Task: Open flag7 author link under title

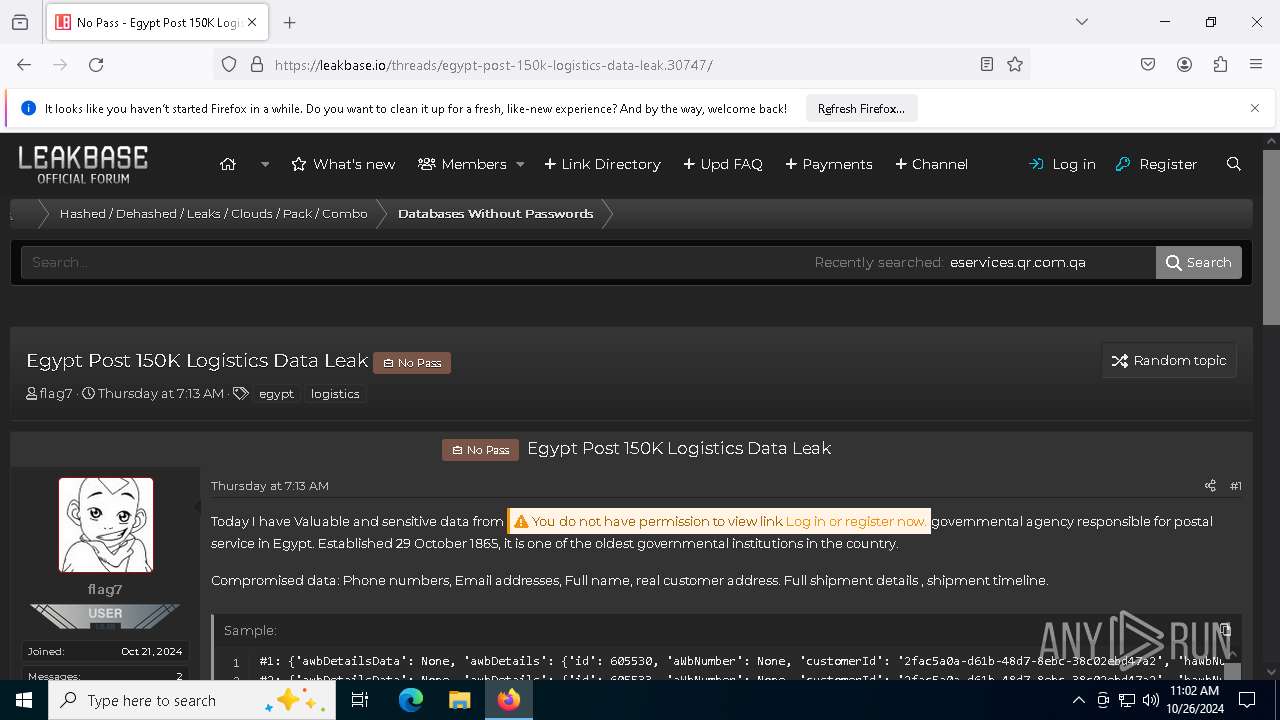Action: (x=56, y=394)
